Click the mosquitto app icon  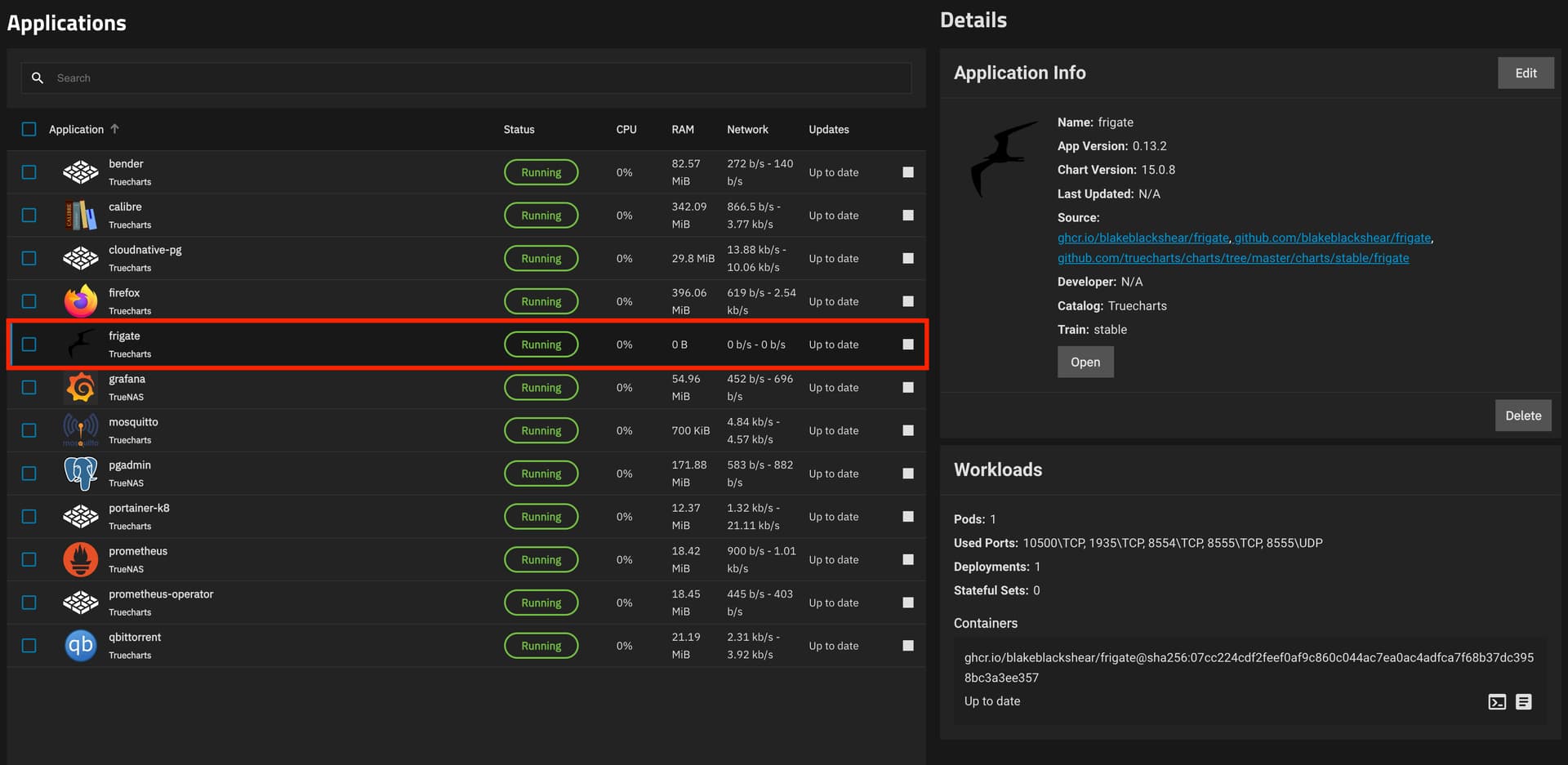tap(81, 430)
